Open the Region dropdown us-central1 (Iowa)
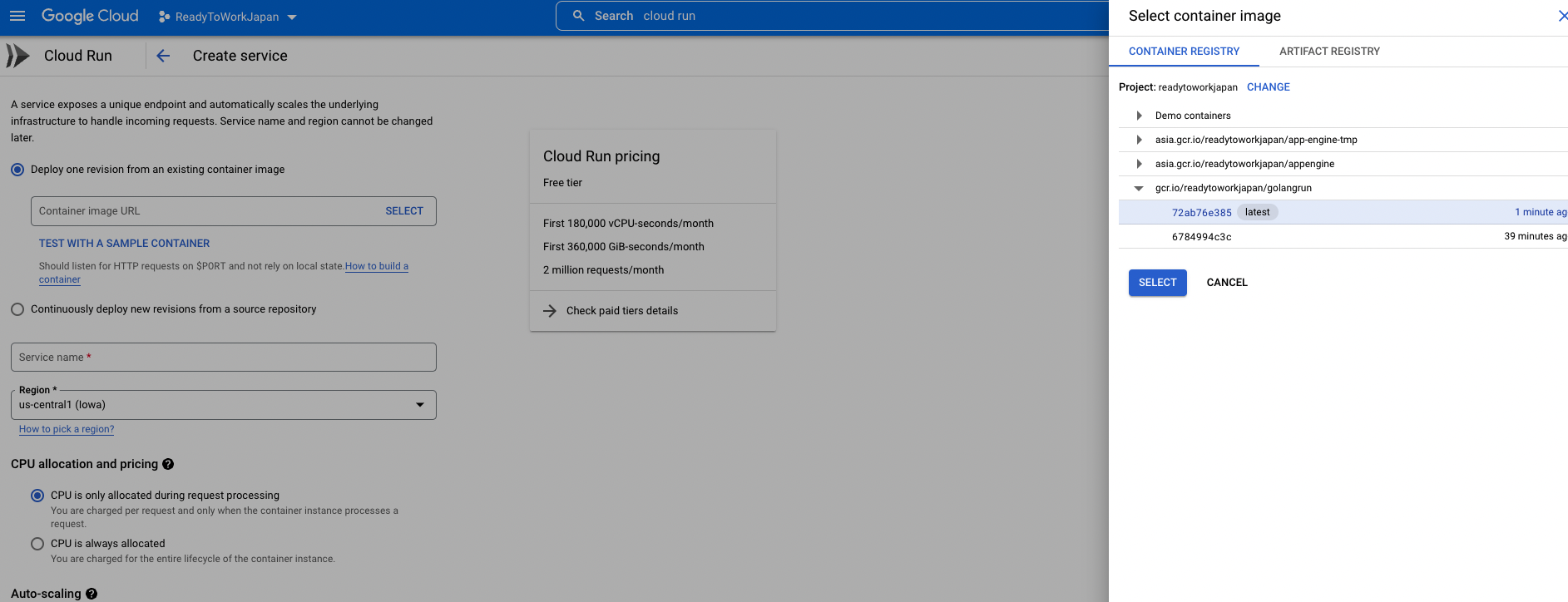Viewport: 1568px width, 602px height. click(224, 405)
